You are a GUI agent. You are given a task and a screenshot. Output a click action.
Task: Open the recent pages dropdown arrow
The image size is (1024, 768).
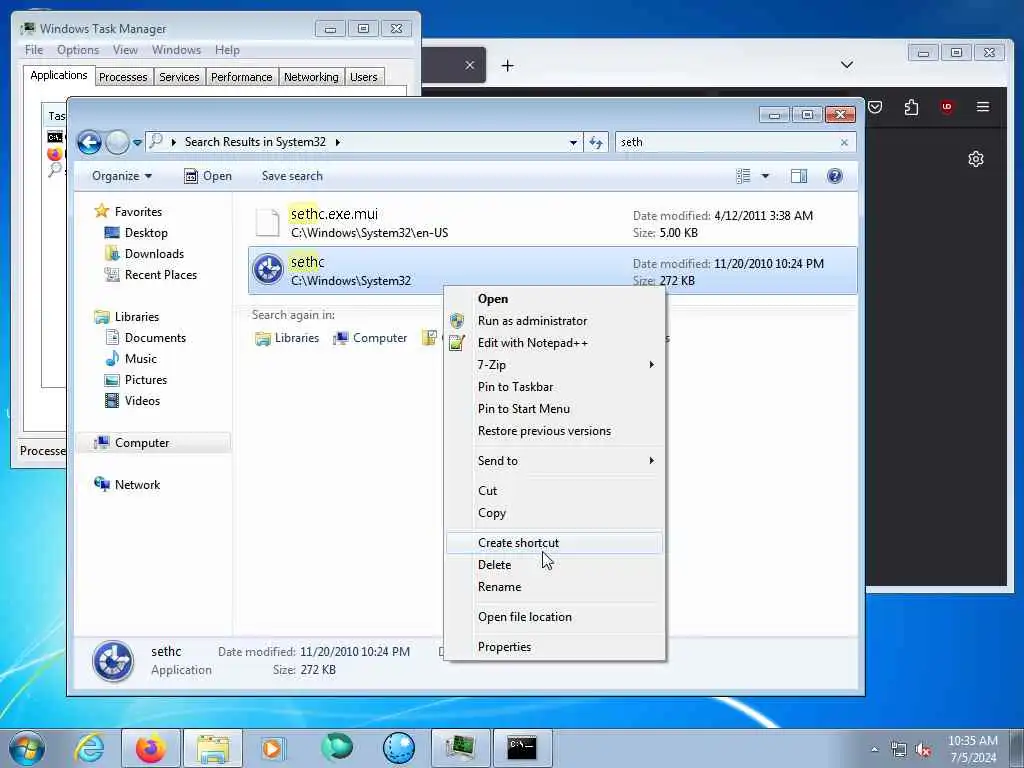137,142
